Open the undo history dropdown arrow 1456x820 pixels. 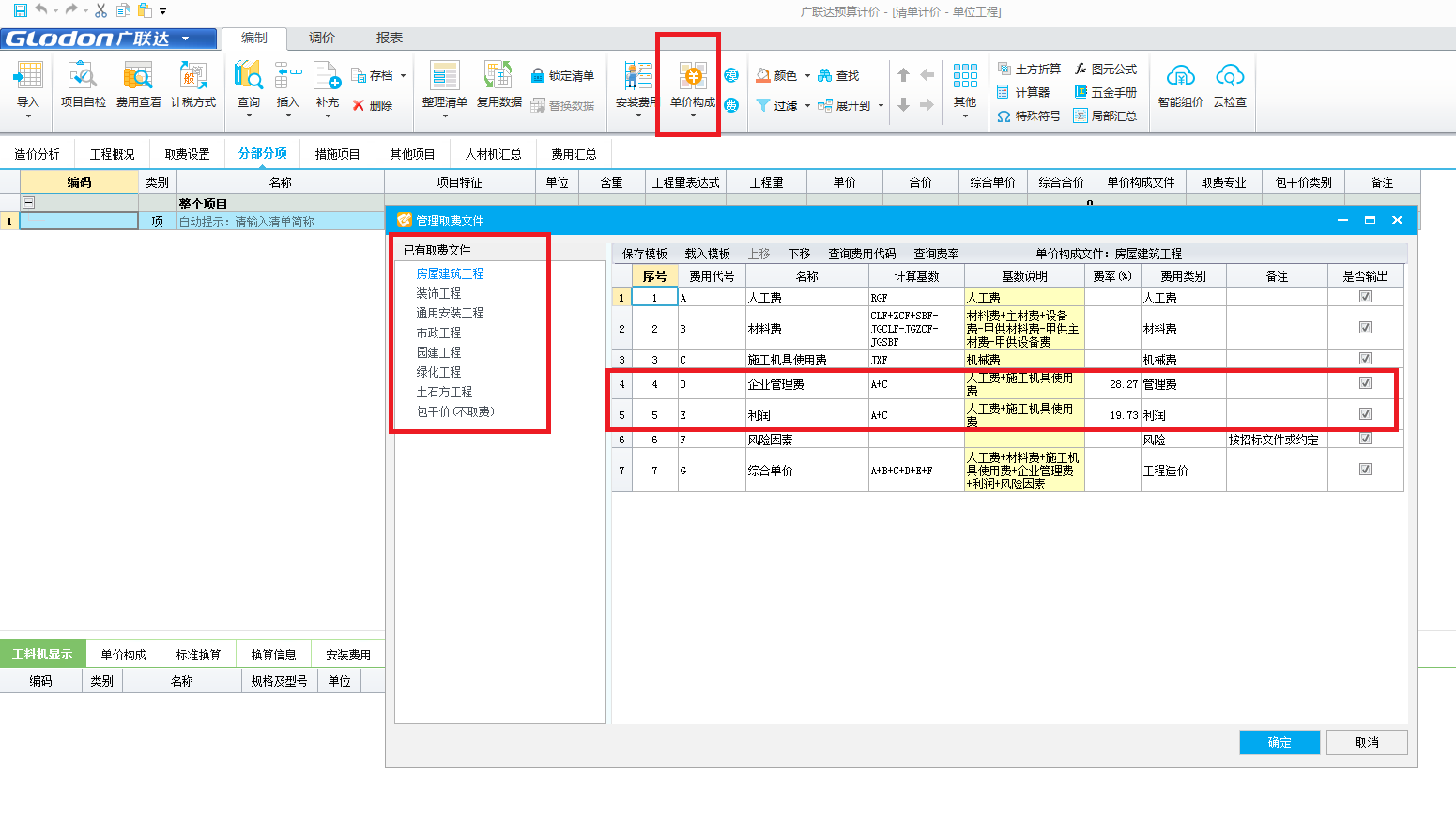(55, 11)
